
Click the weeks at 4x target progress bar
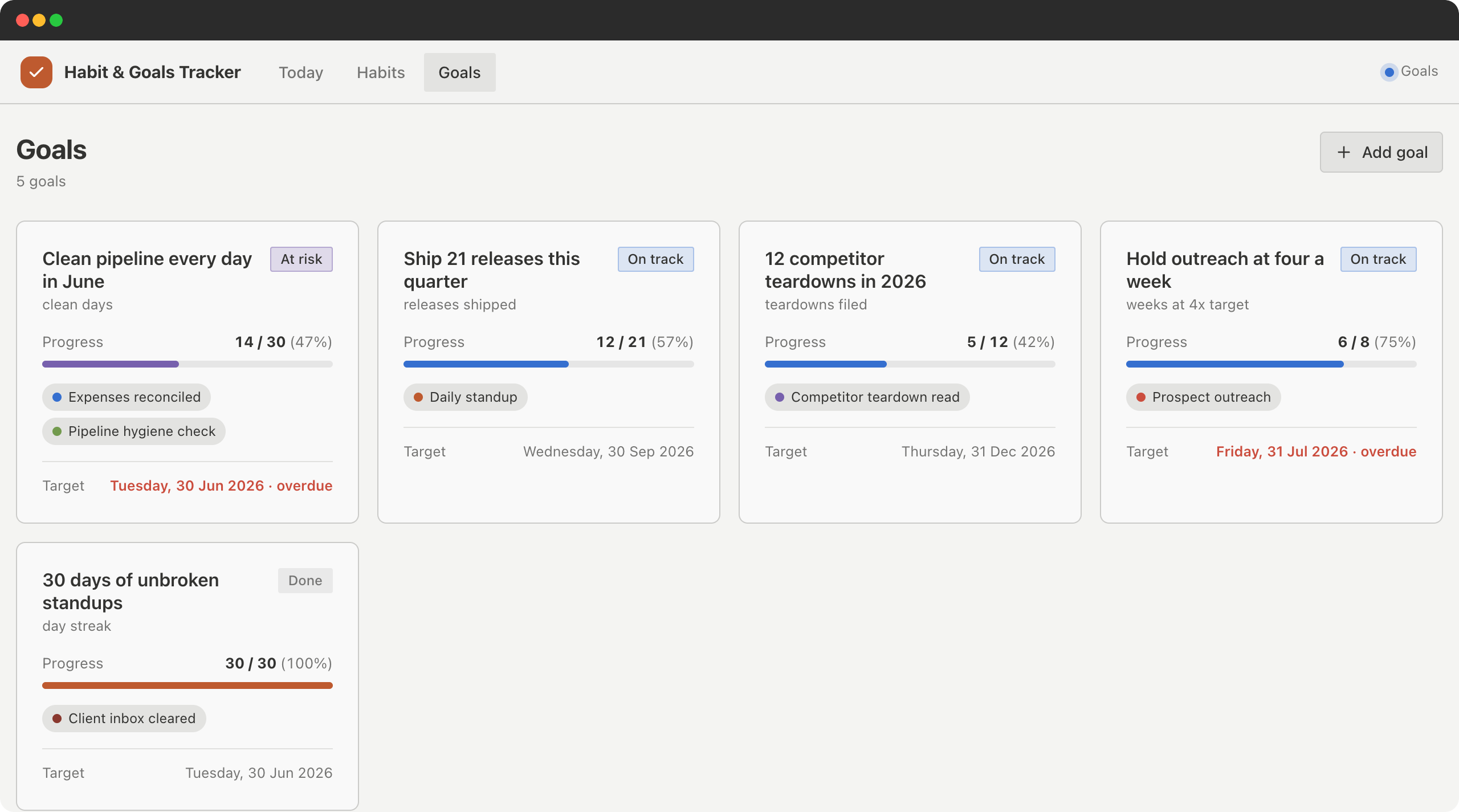point(1271,364)
